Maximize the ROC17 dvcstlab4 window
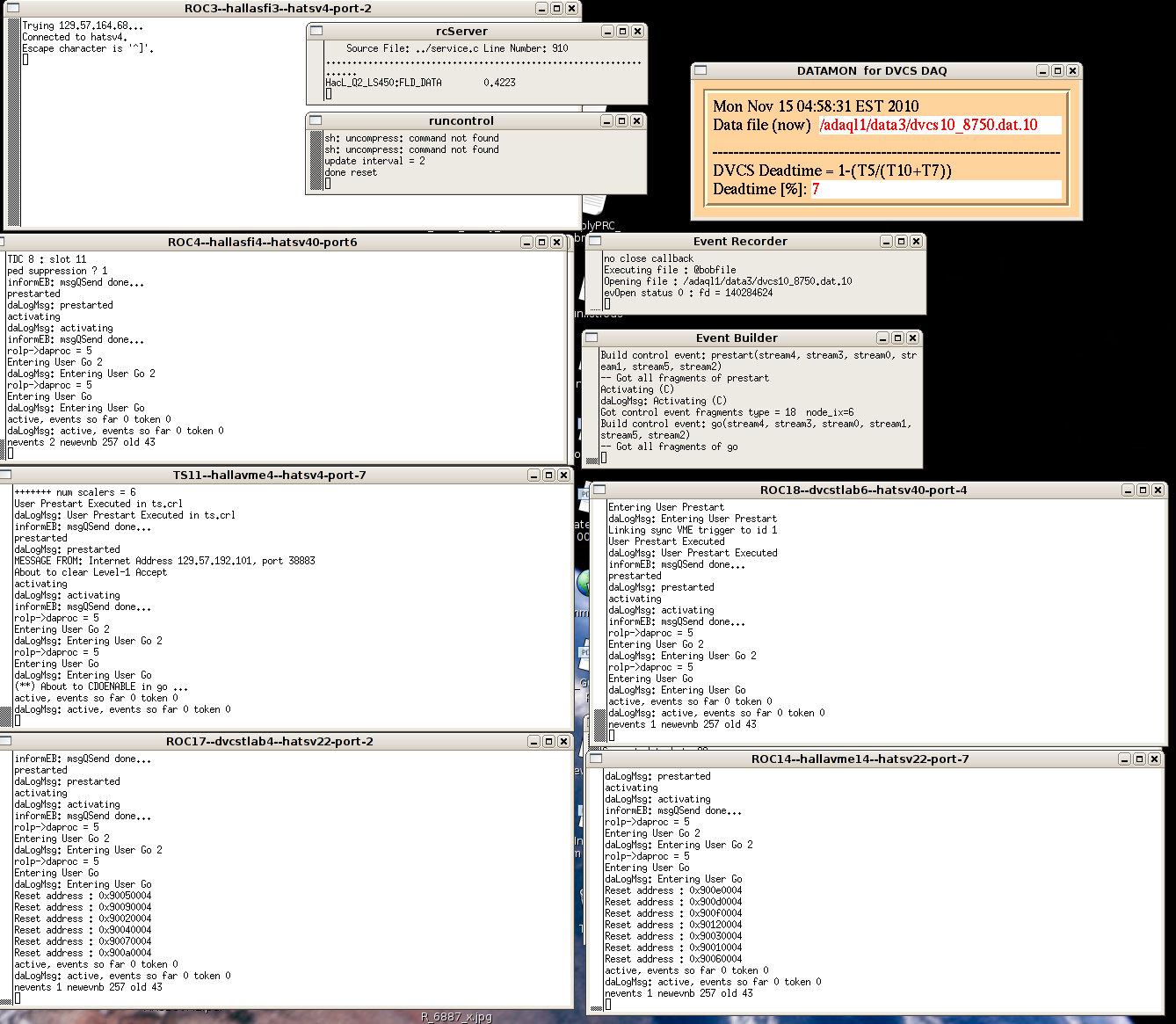This screenshot has width=1176, height=1024. [x=548, y=741]
